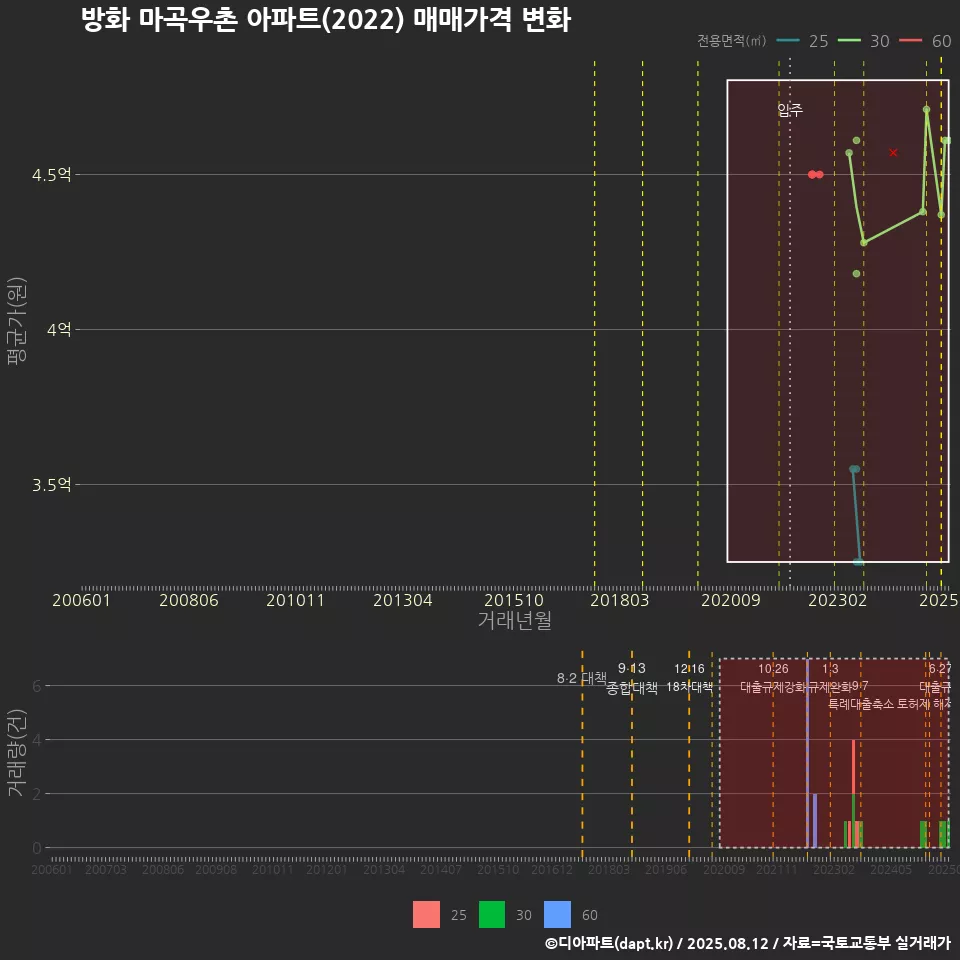Image resolution: width=960 pixels, height=960 pixels.
Task: Click the red X marker in price chart
Action: point(893,152)
